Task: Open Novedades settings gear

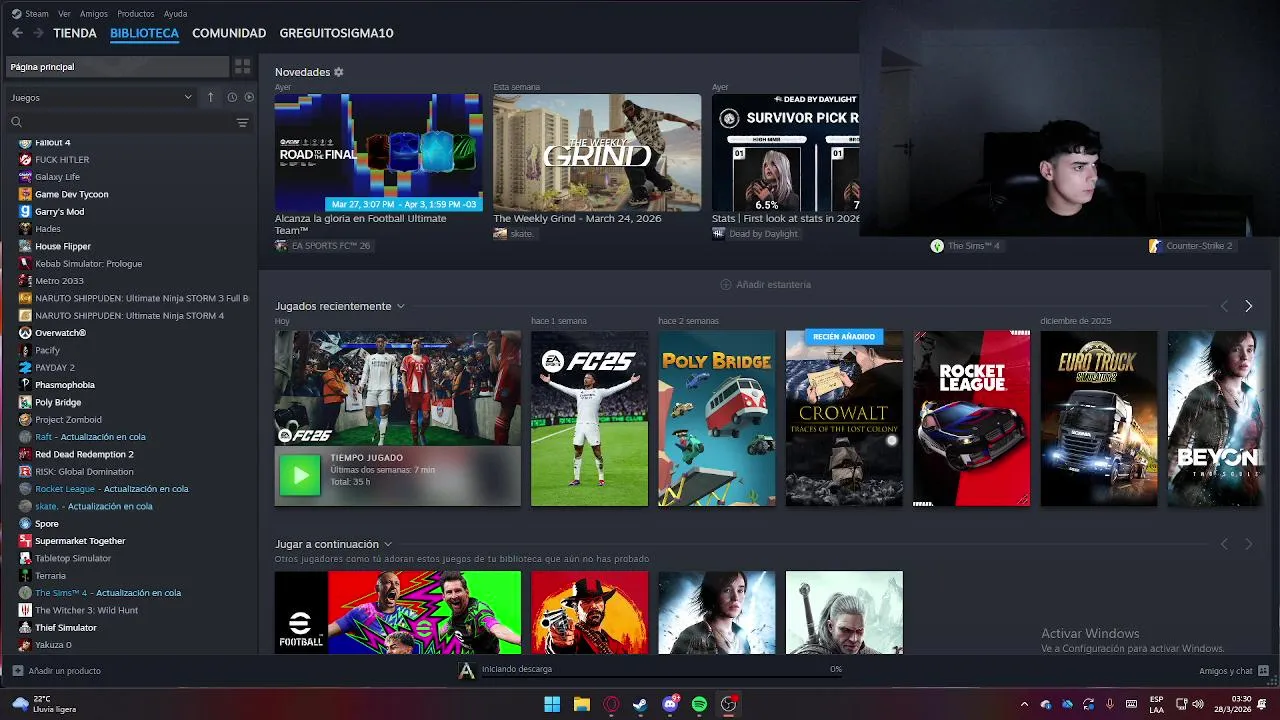Action: pyautogui.click(x=338, y=72)
